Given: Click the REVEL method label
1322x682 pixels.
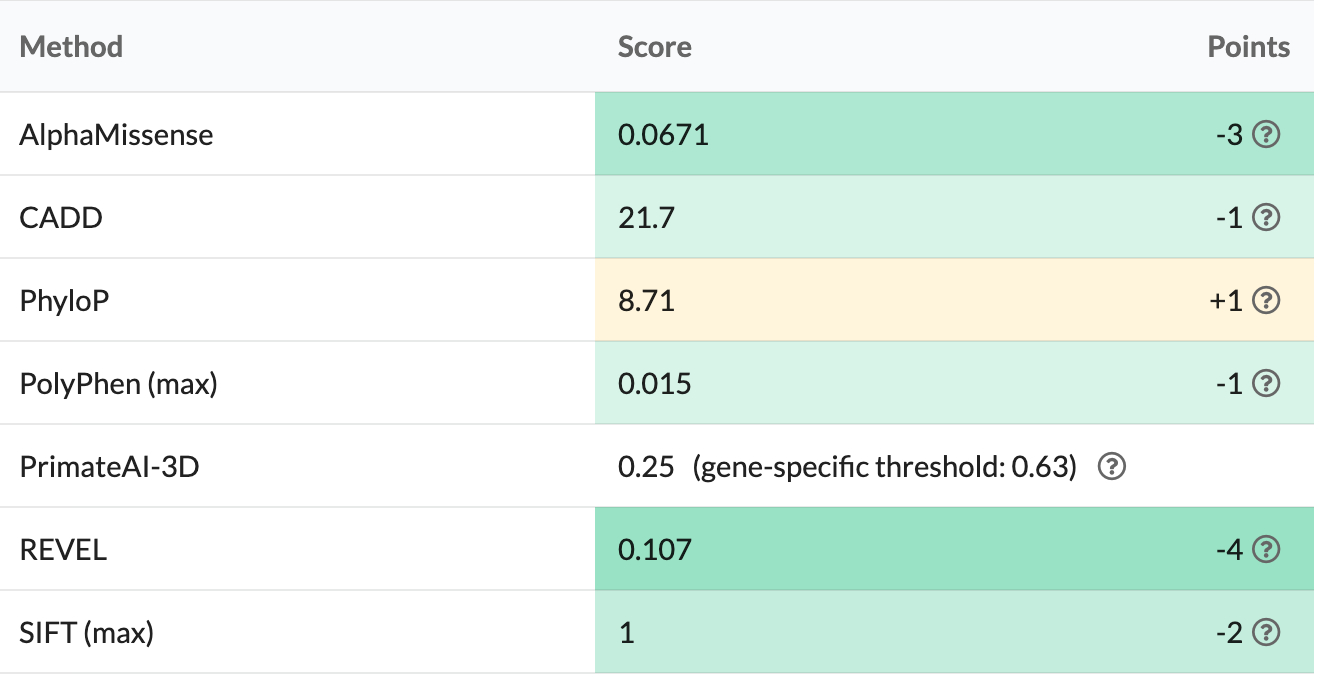Looking at the screenshot, I should click(63, 550).
